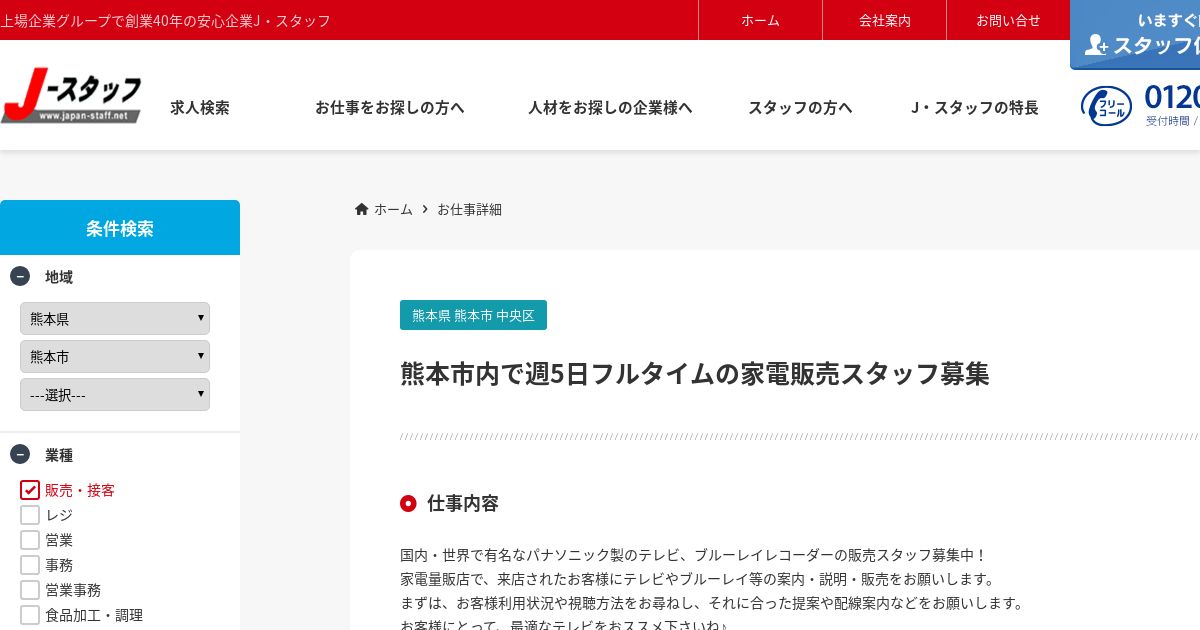
Task: Open 人材をお探しの企業様へ menu
Action: tap(610, 108)
